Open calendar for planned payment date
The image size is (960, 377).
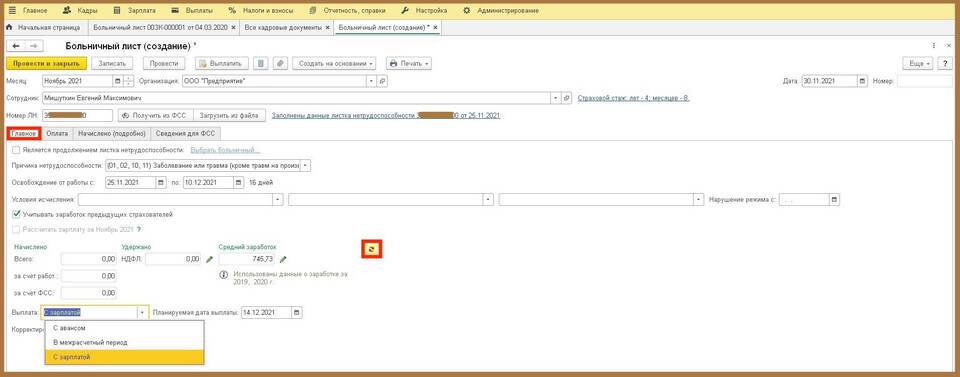click(x=297, y=312)
